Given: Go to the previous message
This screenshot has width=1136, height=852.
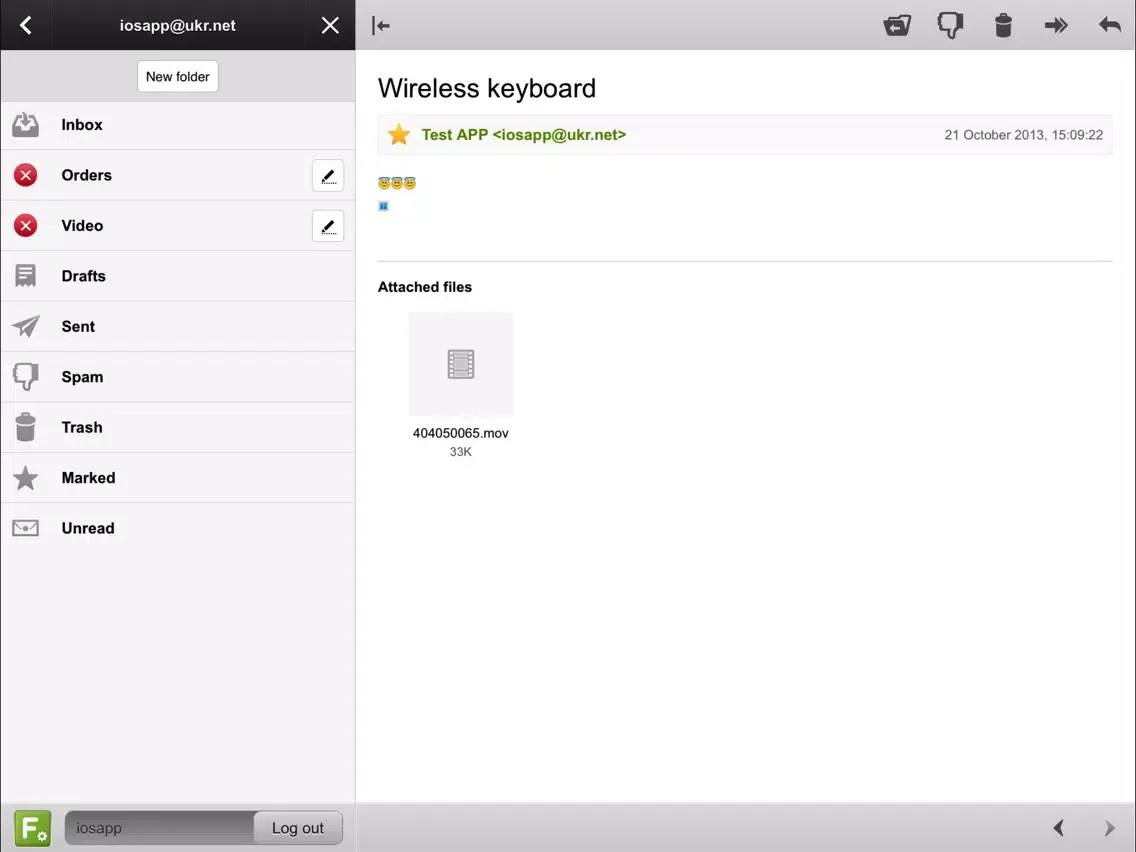Looking at the screenshot, I should pos(1058,828).
